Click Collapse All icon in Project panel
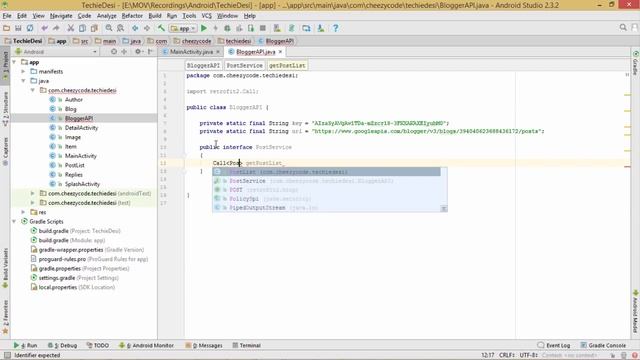 point(124,52)
